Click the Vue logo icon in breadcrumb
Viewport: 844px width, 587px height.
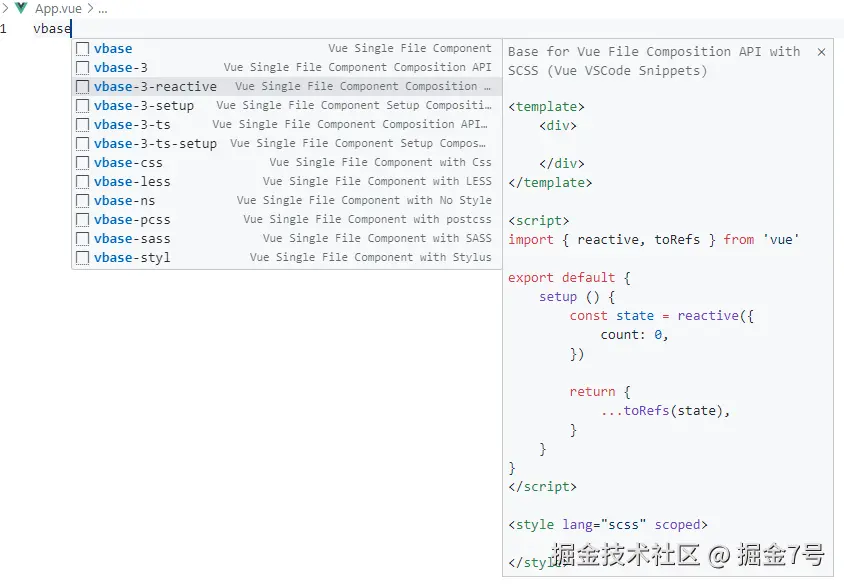point(21,8)
